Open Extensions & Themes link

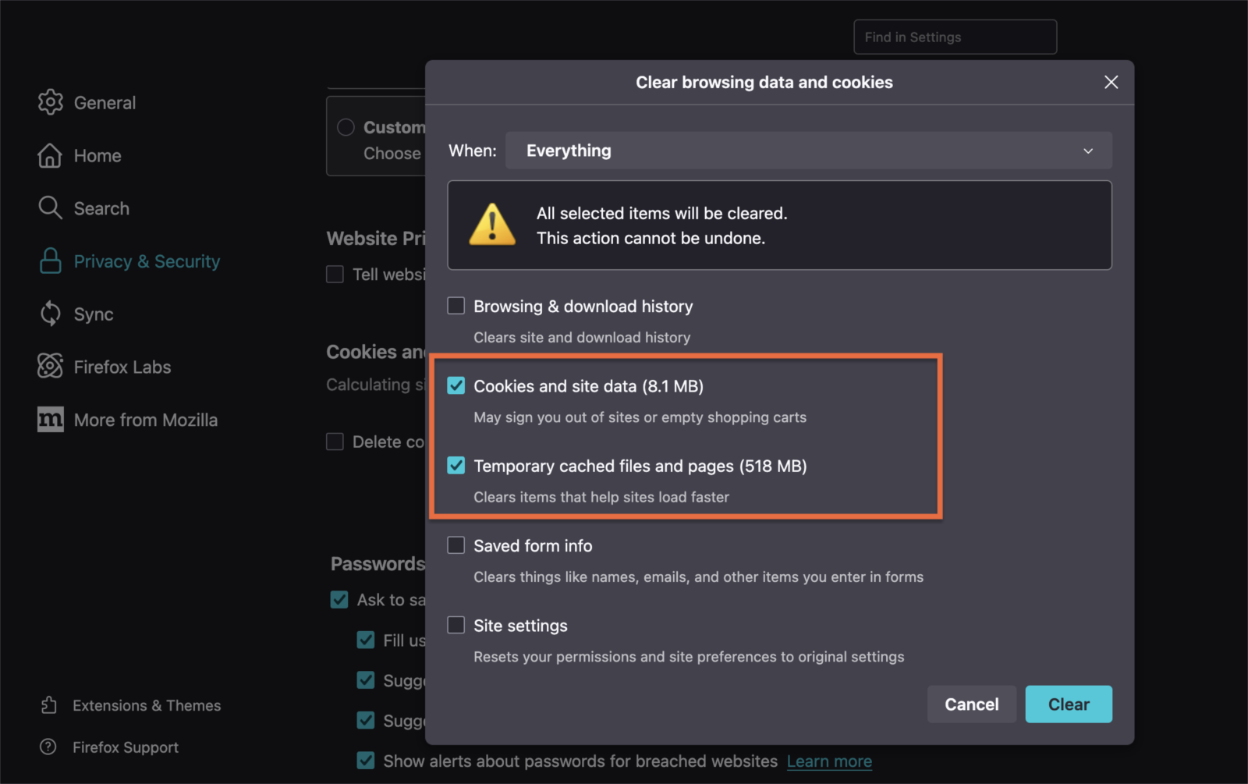(x=147, y=705)
